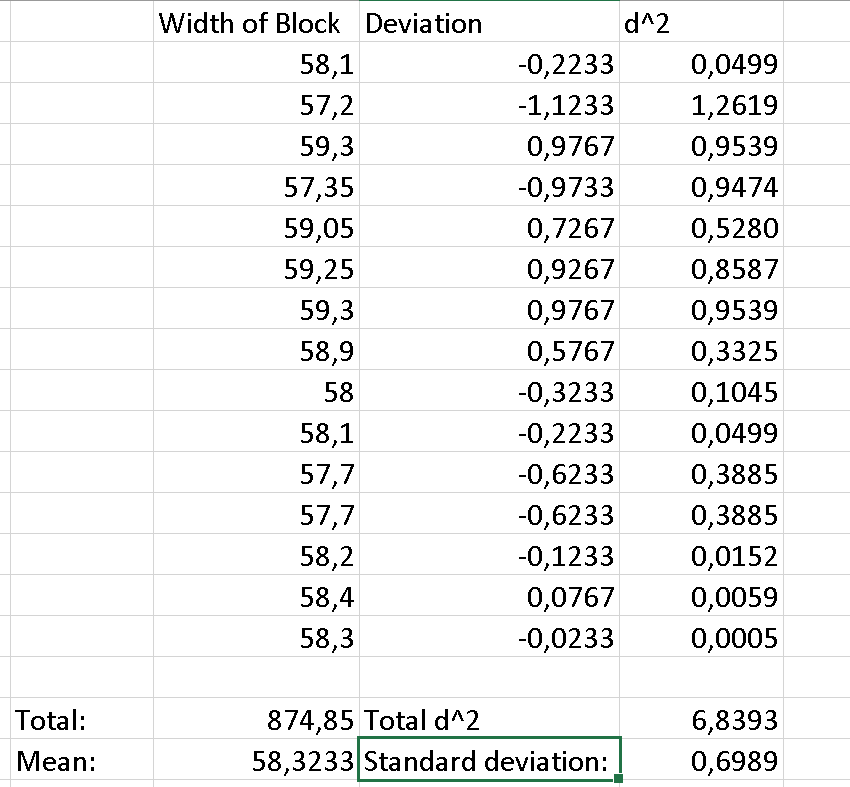Click the d^2 column header cell

coord(701,22)
